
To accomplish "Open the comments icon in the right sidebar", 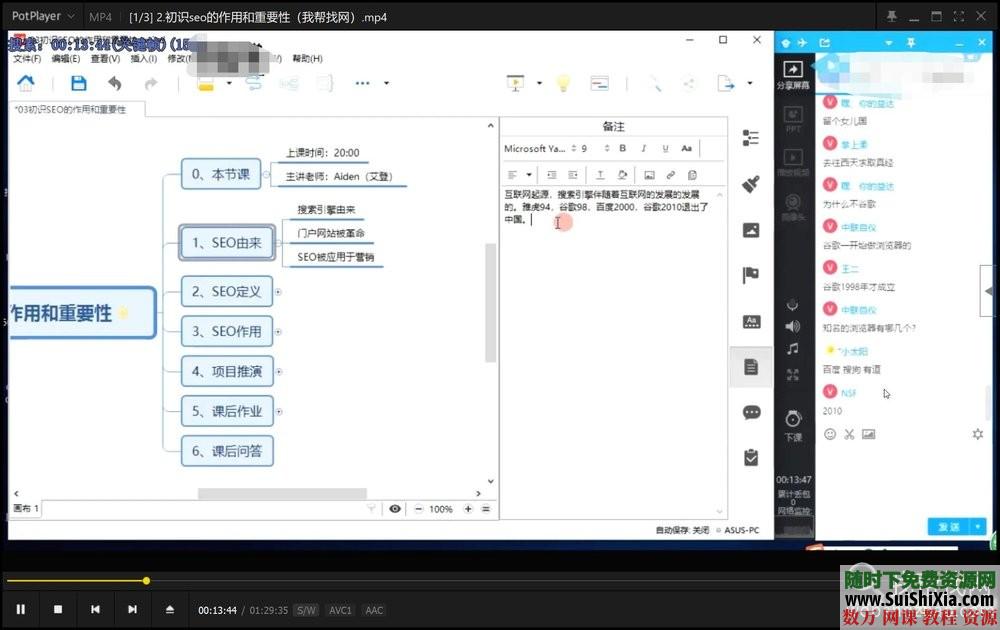I will click(x=753, y=412).
